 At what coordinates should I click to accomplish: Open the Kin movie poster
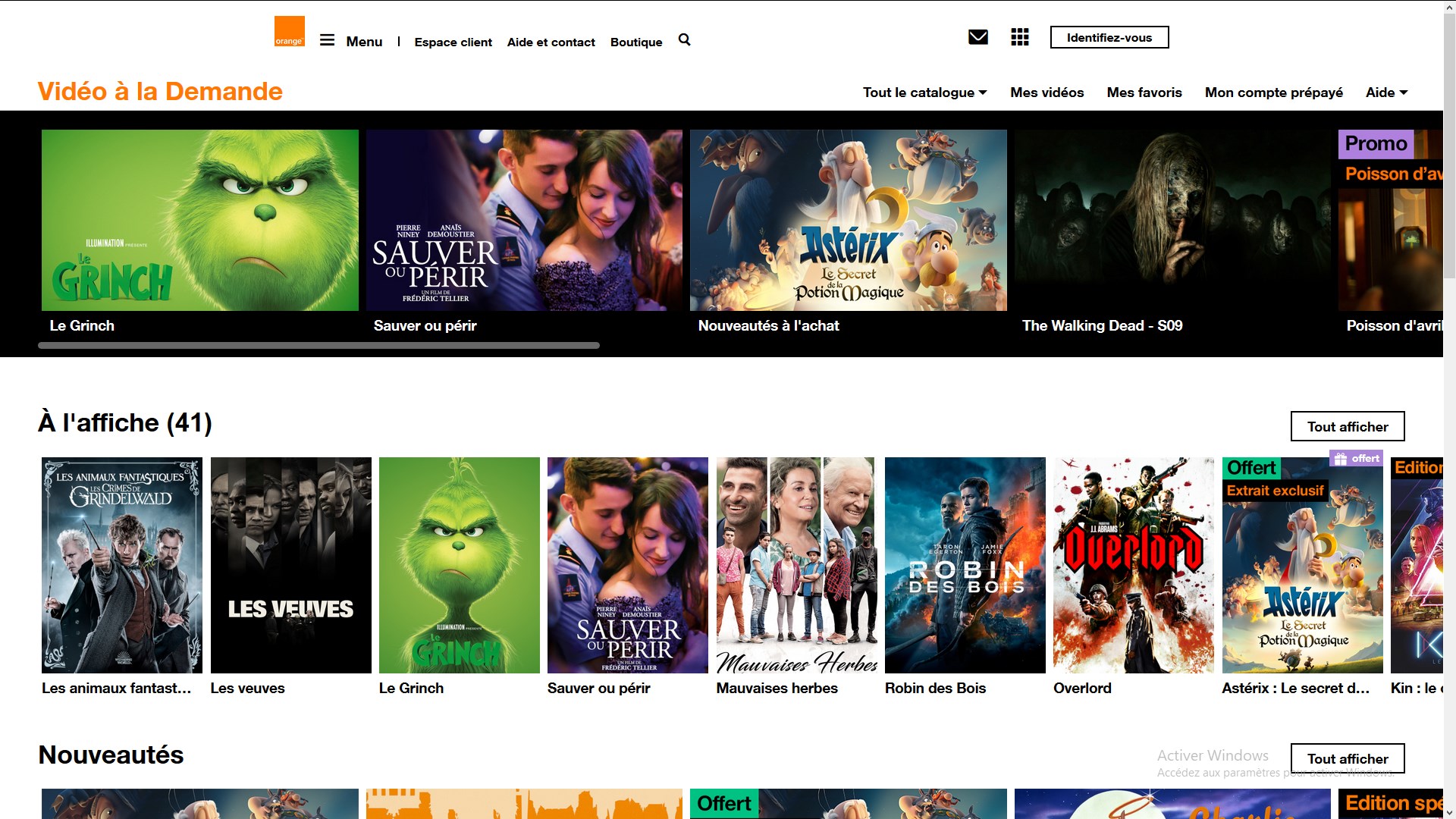pos(1417,565)
